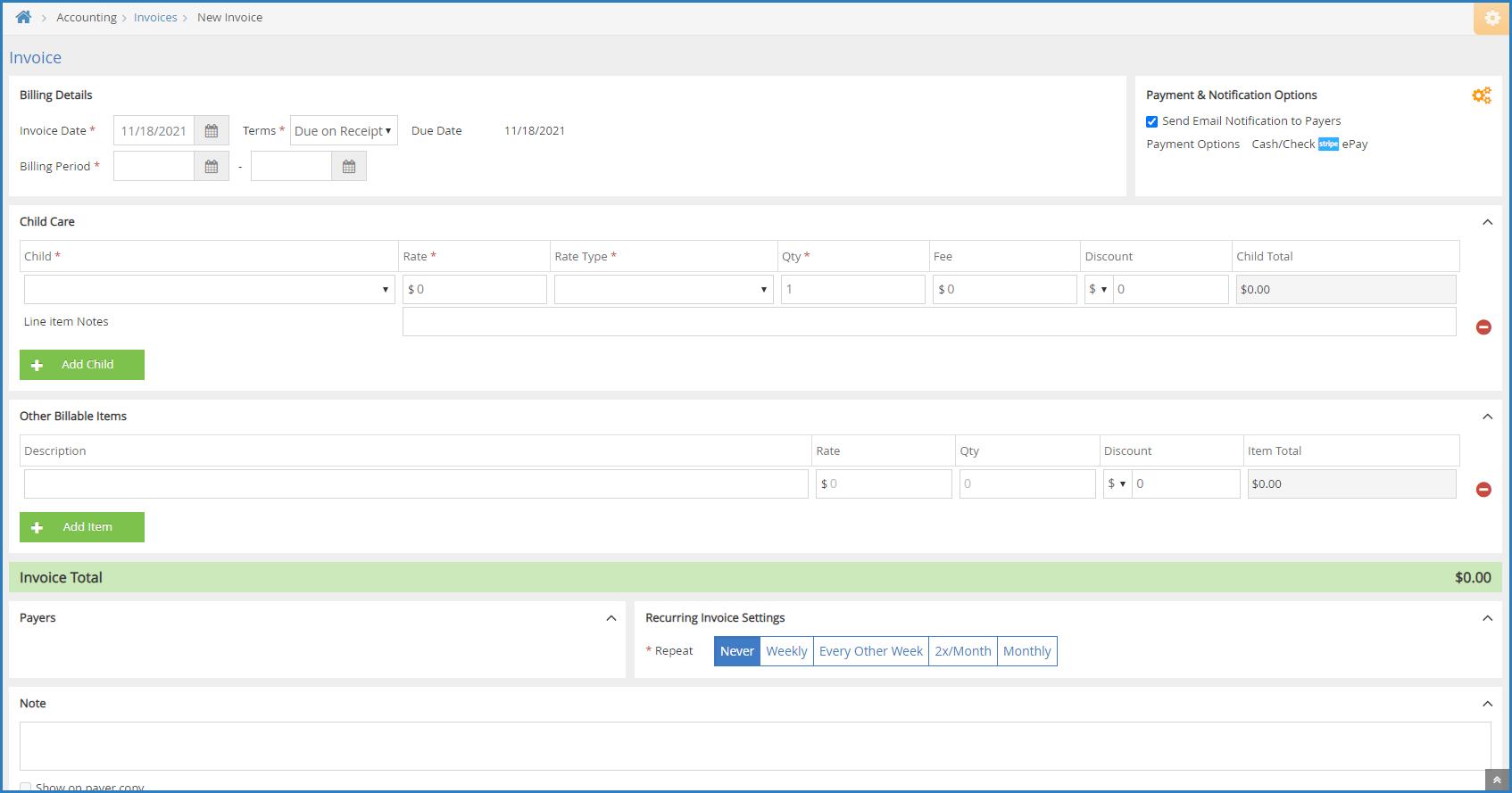Image resolution: width=1512 pixels, height=793 pixels.
Task: Click inside the Note text area
Action: pos(755,746)
